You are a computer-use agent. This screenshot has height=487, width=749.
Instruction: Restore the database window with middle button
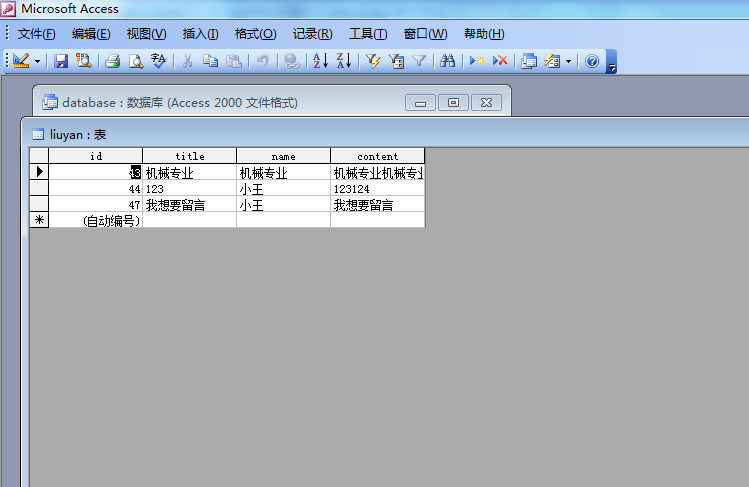(453, 103)
